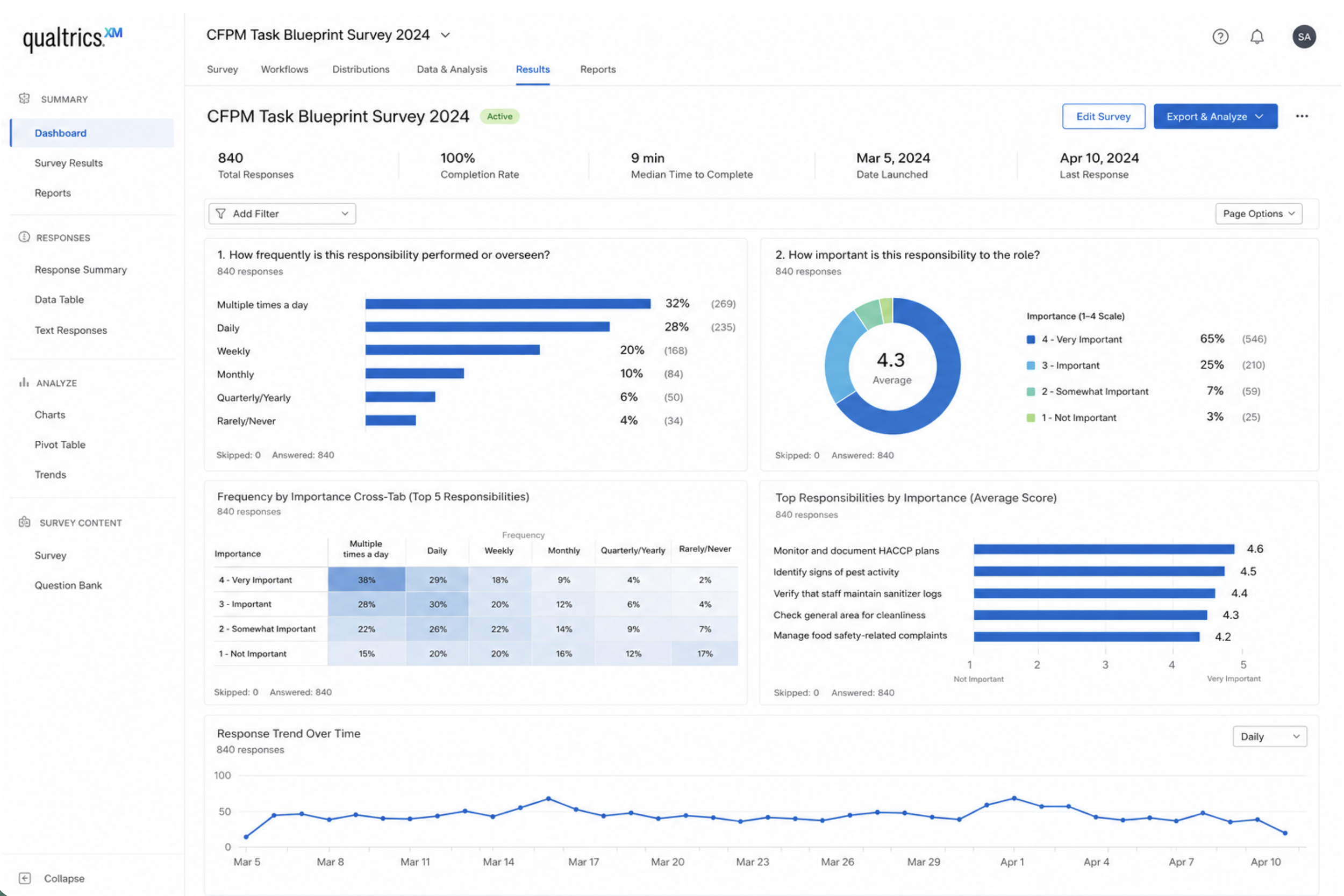1344x896 pixels.
Task: Select Text Responses in the sidebar
Action: tap(71, 329)
